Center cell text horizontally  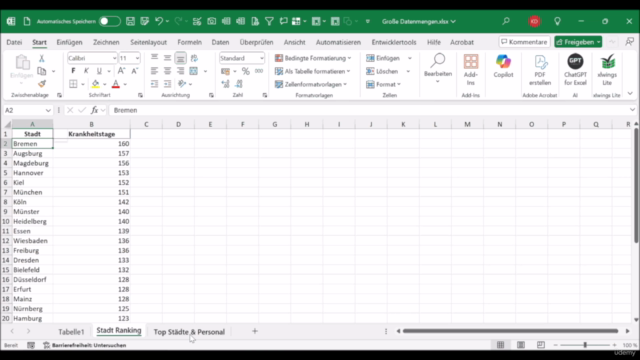[167, 71]
